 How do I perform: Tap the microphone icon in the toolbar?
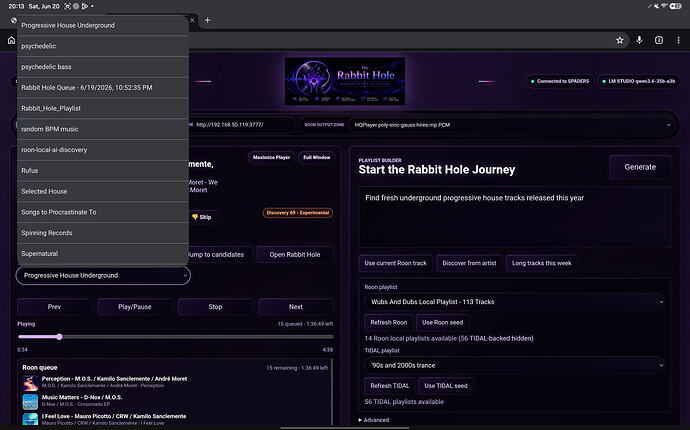tap(639, 40)
